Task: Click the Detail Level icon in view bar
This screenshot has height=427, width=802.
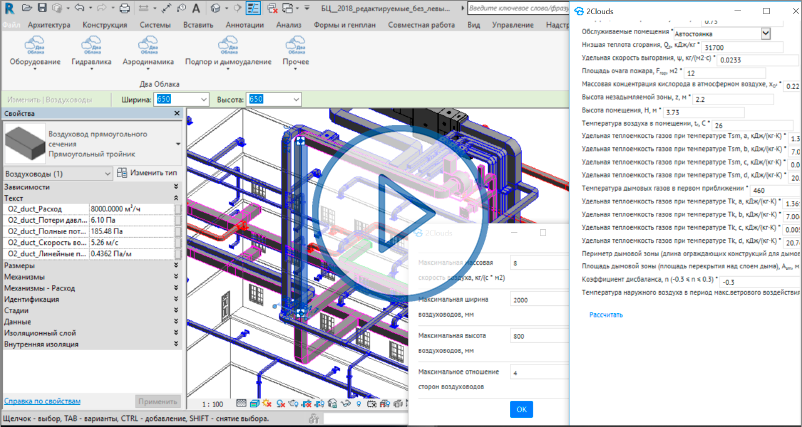Action: pos(241,403)
